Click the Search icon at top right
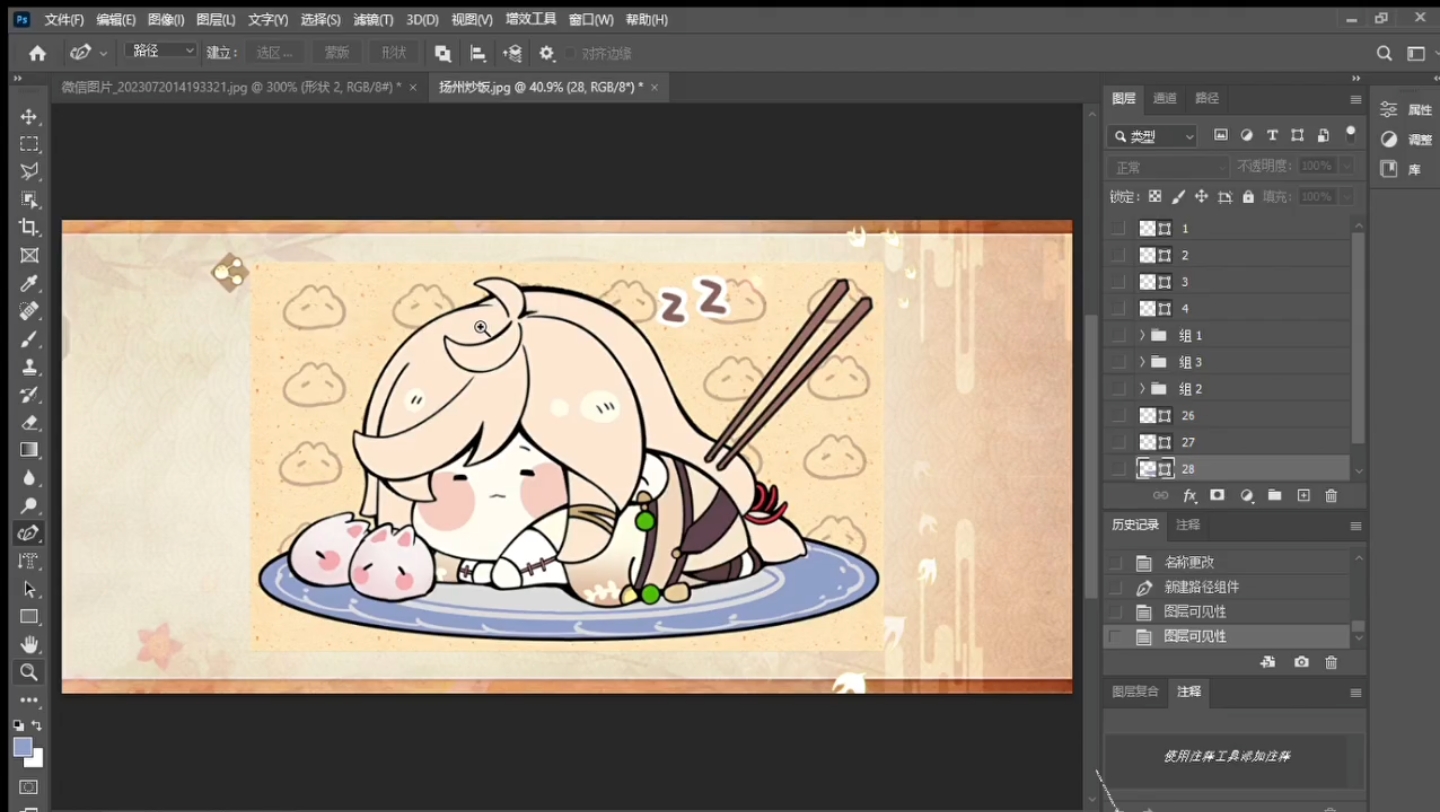Image resolution: width=1440 pixels, height=812 pixels. click(1384, 53)
